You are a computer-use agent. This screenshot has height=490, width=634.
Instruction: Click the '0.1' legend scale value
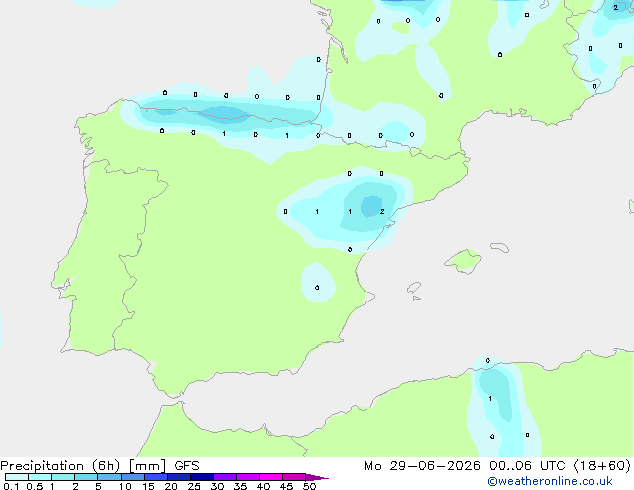[11, 486]
